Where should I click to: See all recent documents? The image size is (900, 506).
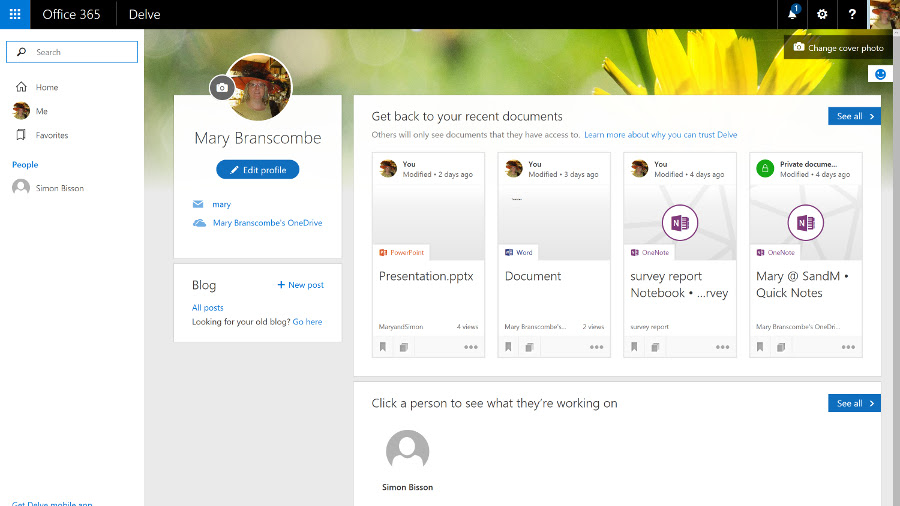tap(854, 116)
